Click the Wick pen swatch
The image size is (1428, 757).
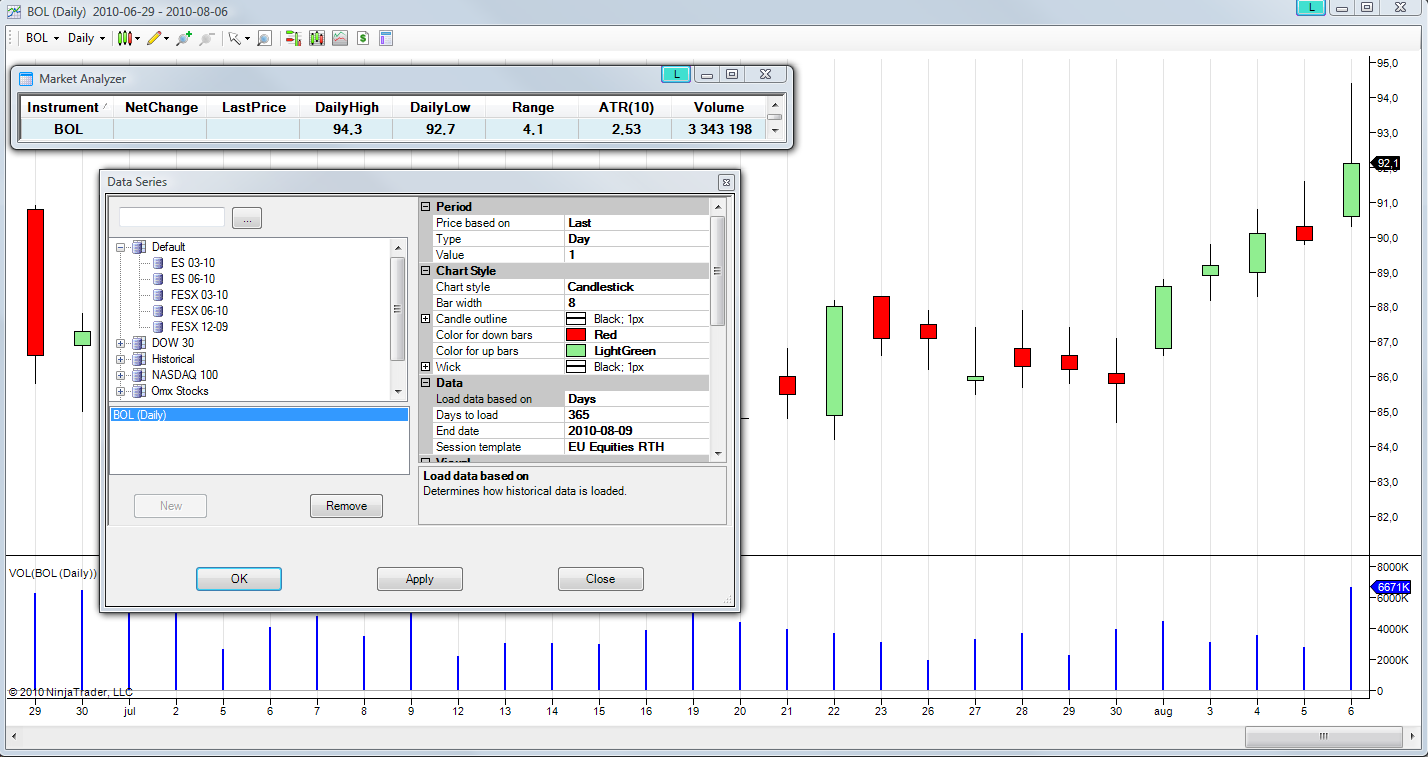click(x=577, y=367)
